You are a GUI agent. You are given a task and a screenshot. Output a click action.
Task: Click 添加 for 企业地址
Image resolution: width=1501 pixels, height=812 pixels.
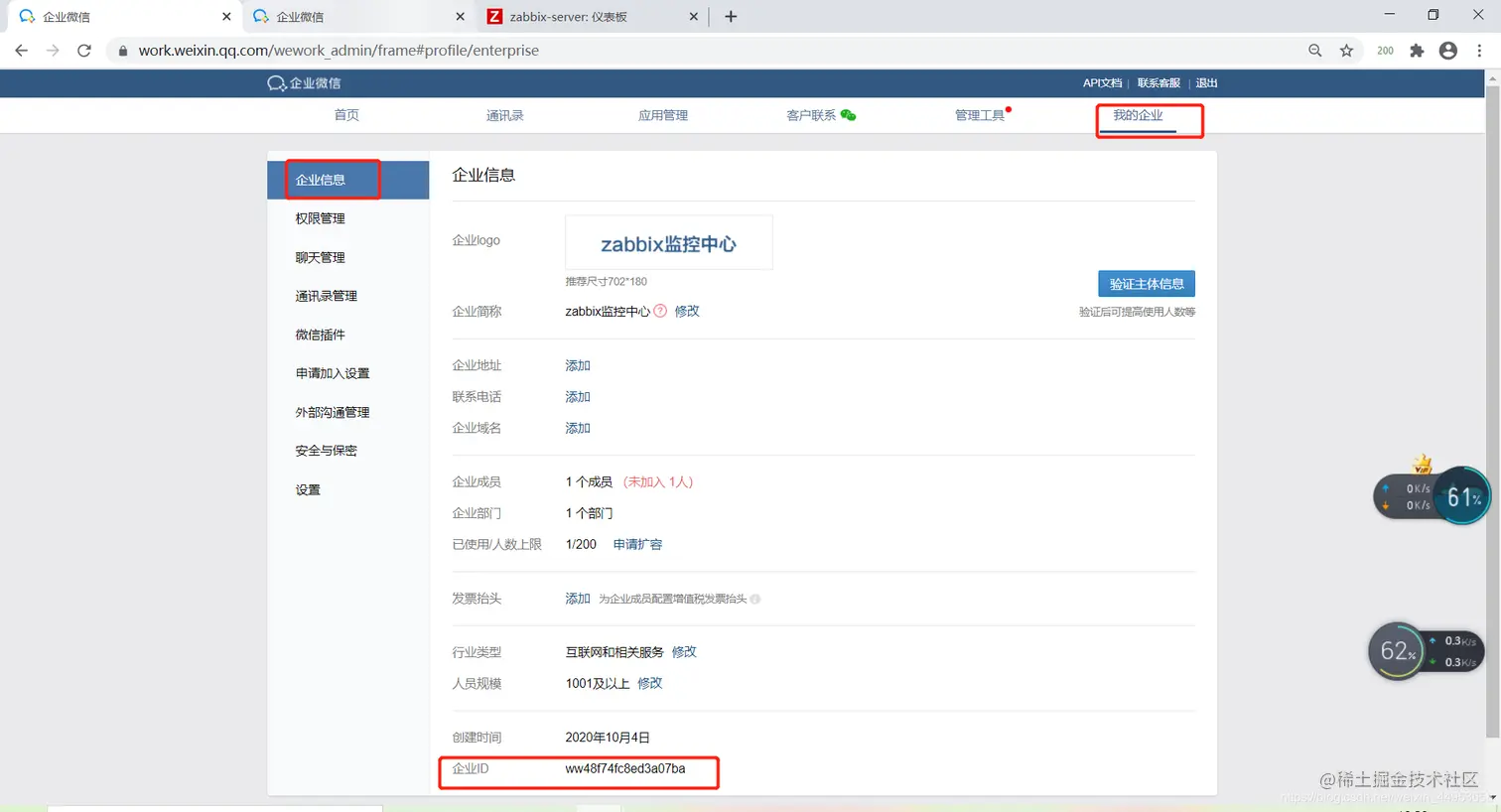click(x=578, y=365)
